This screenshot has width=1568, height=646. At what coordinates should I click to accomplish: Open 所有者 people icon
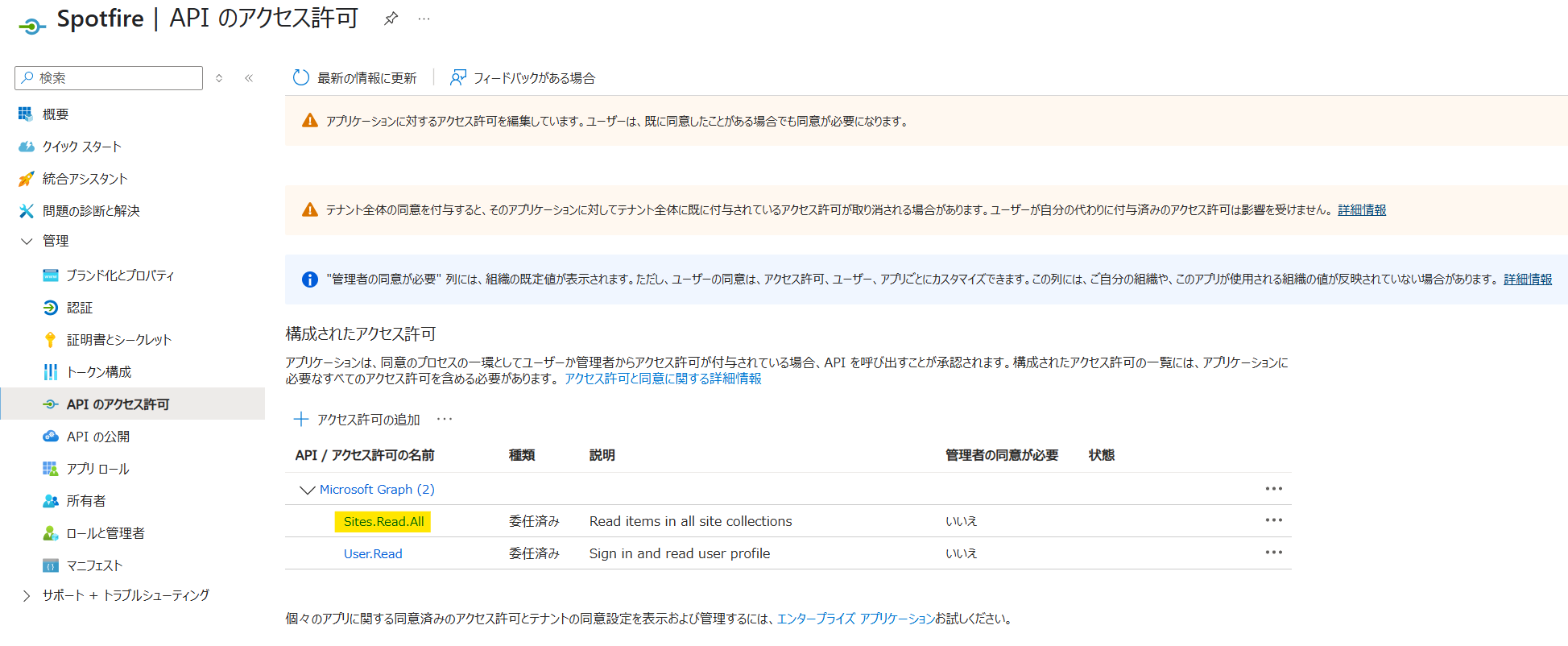(51, 500)
